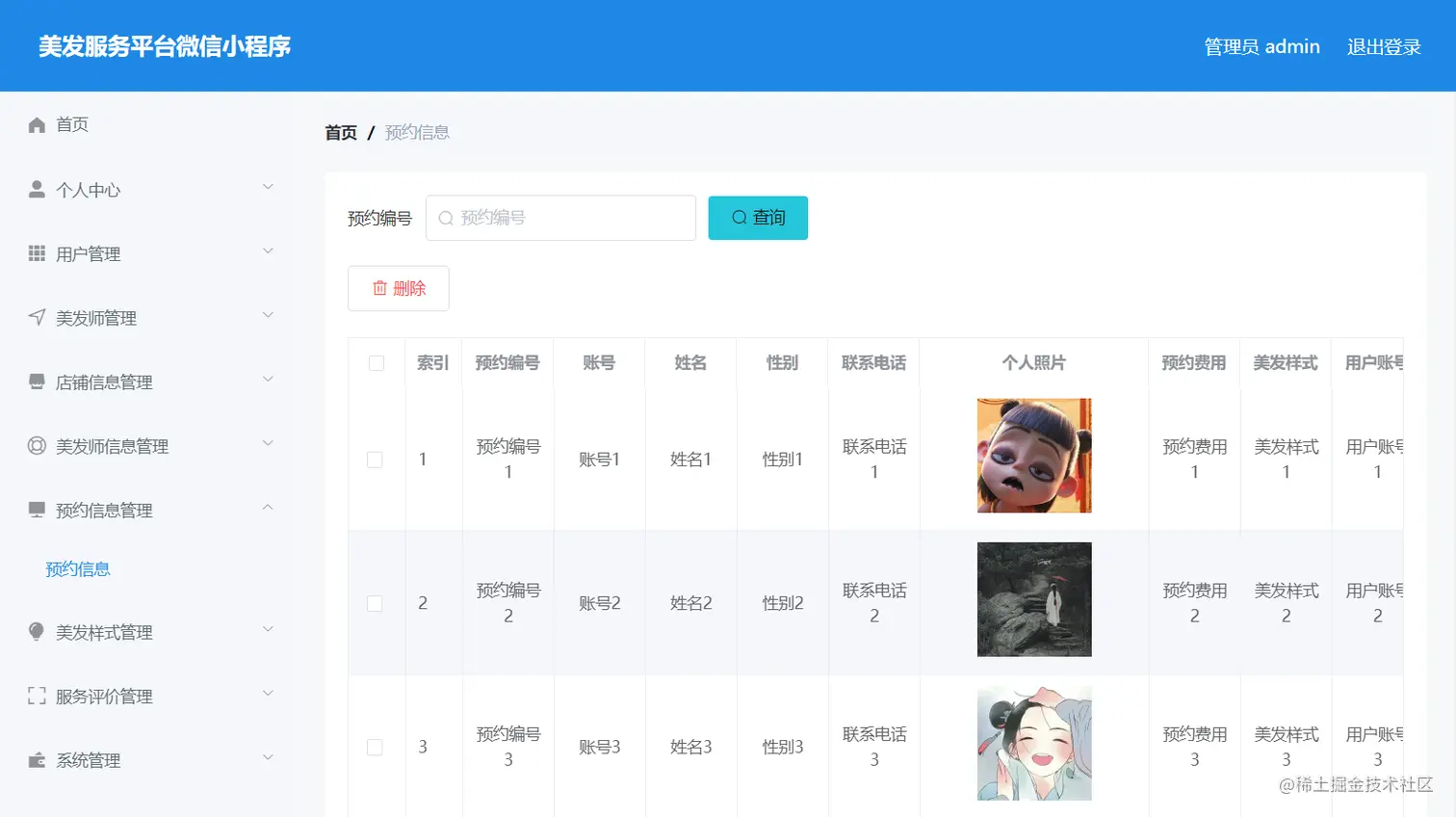Click the 姓名2 cell
Screen dimensions: 1456x817
pyautogui.click(x=690, y=603)
